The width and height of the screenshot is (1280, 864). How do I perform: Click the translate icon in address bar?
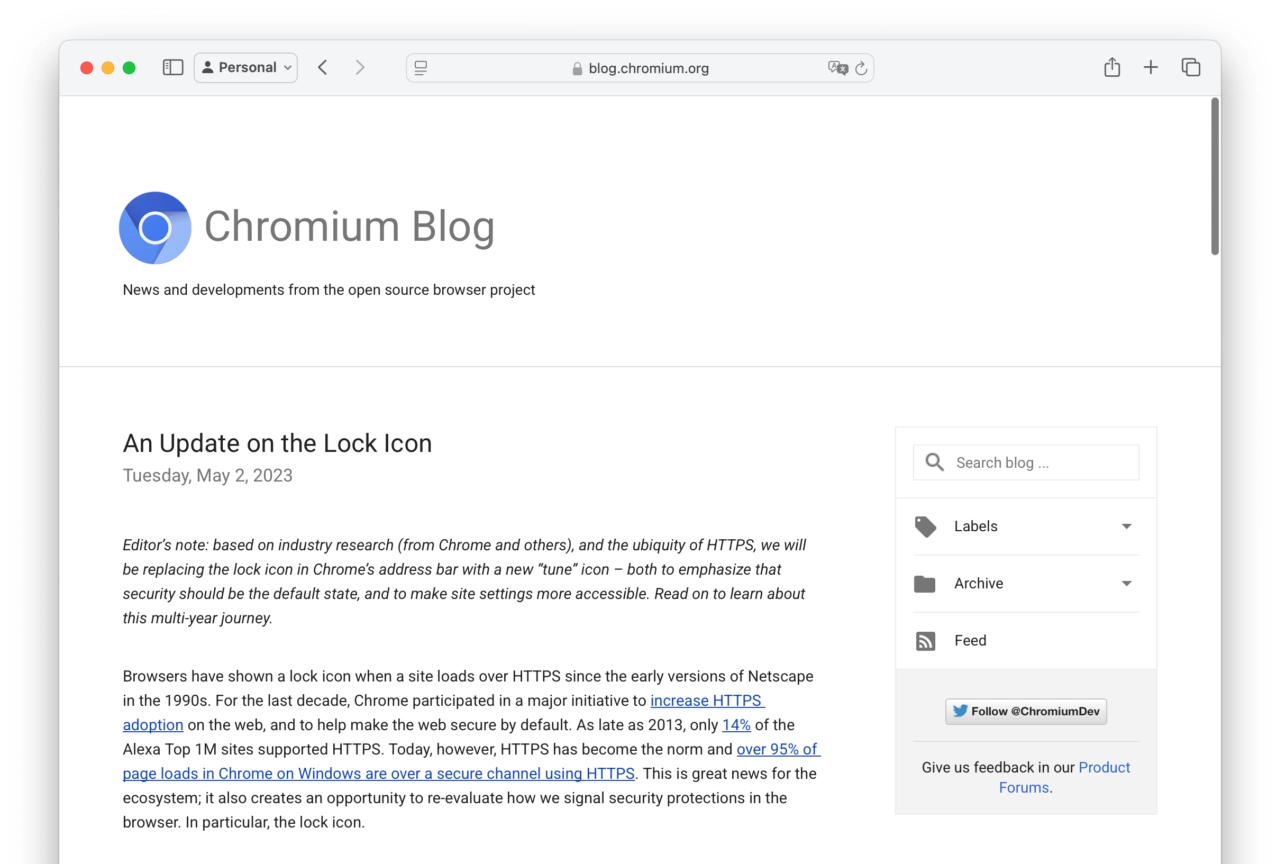[x=838, y=68]
